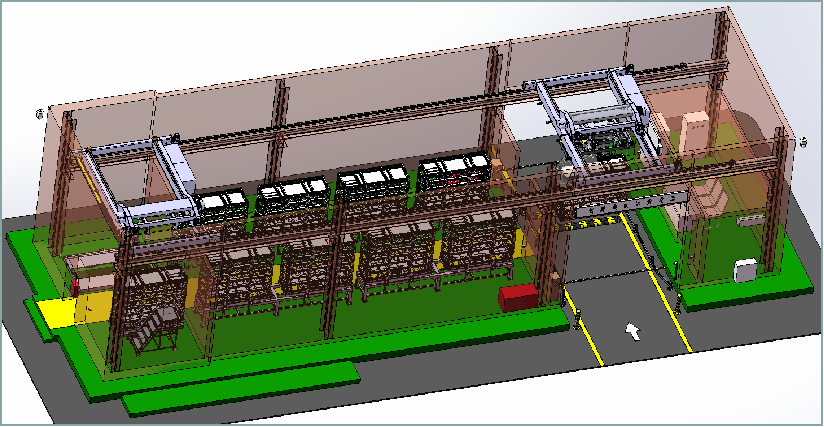Click the small marker at top-left wall corner
This screenshot has width=824, height=427.
coord(39,114)
